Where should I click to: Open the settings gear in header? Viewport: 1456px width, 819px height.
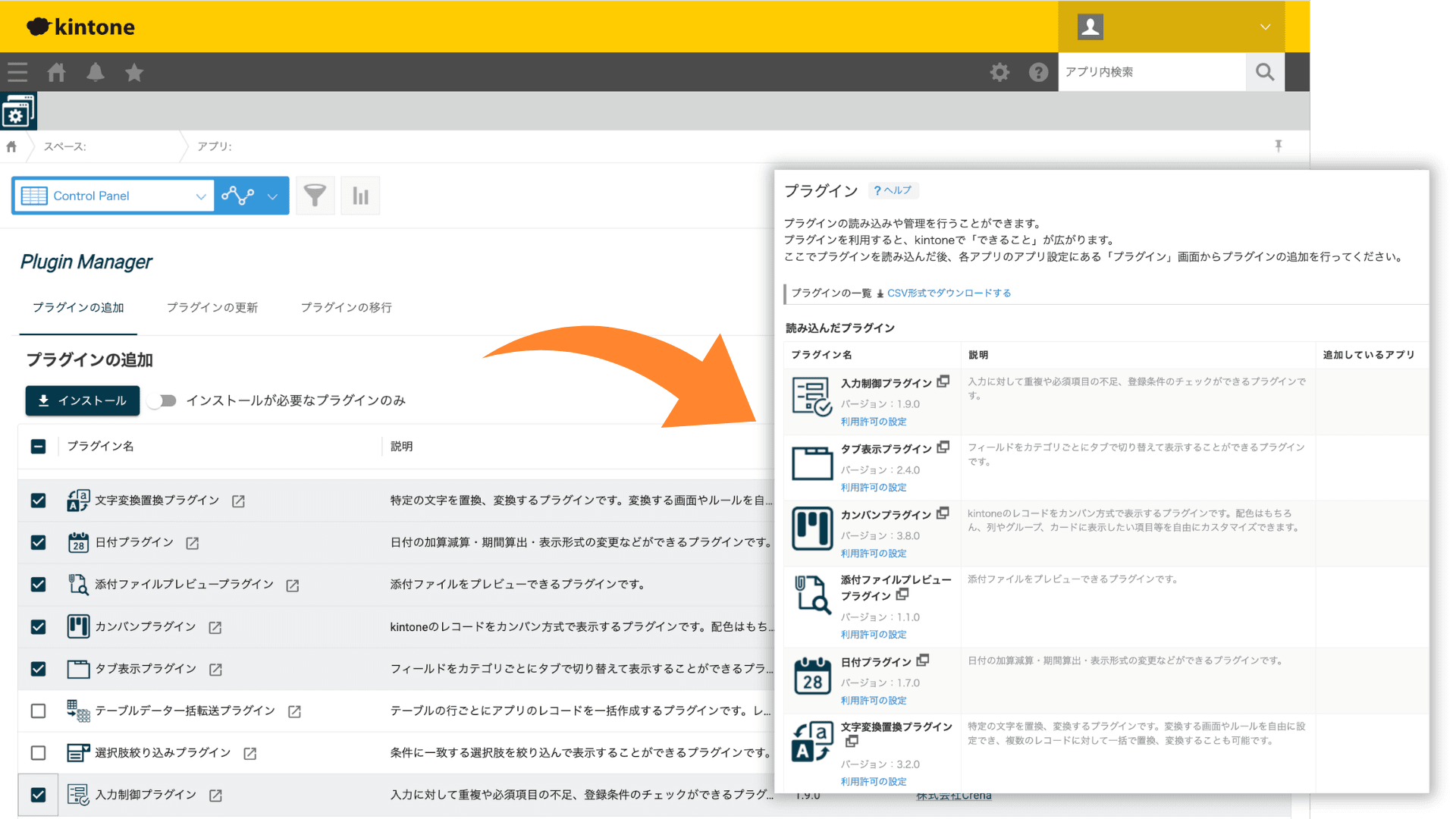(999, 72)
